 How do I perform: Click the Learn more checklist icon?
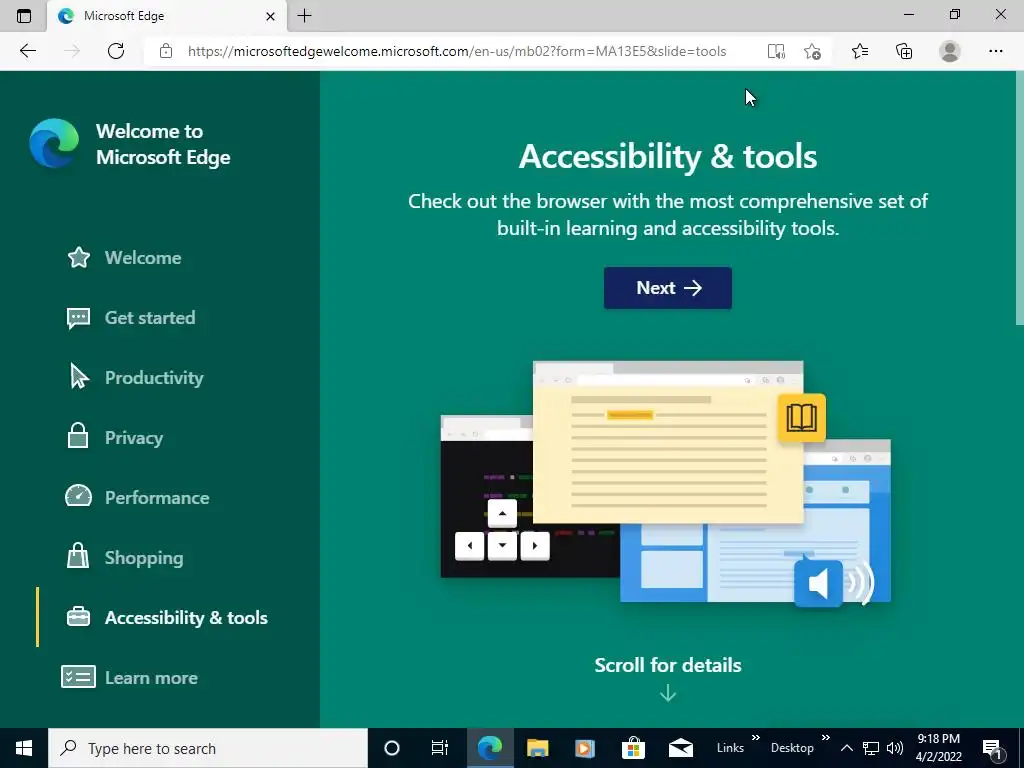pos(78,677)
